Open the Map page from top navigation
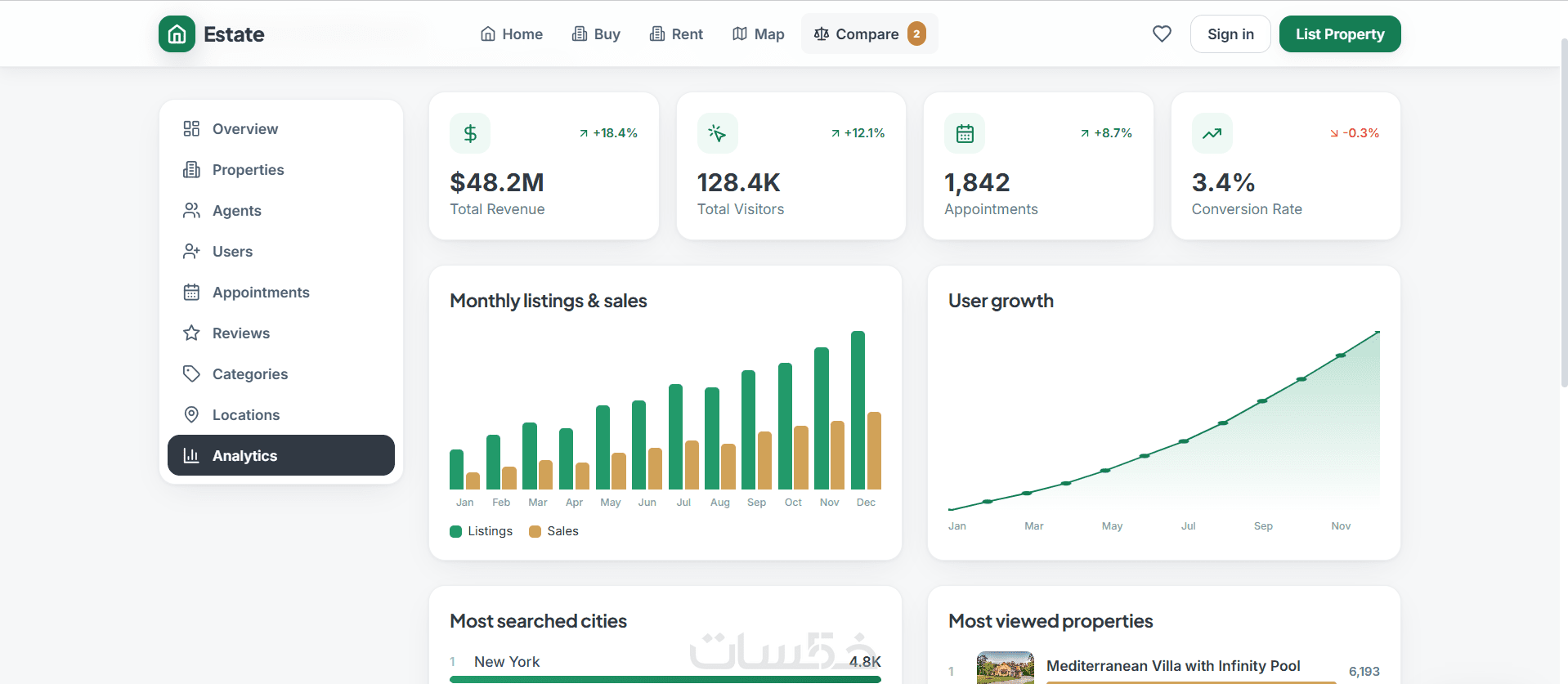 [x=758, y=34]
